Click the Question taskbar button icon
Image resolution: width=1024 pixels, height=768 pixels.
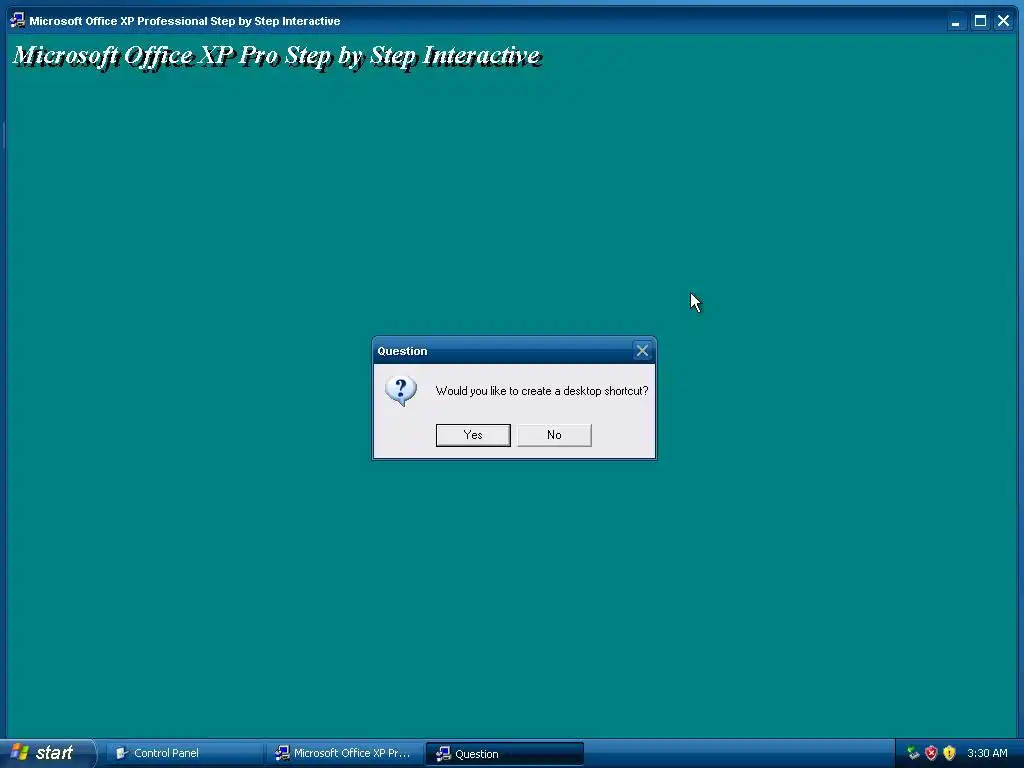[x=443, y=754]
